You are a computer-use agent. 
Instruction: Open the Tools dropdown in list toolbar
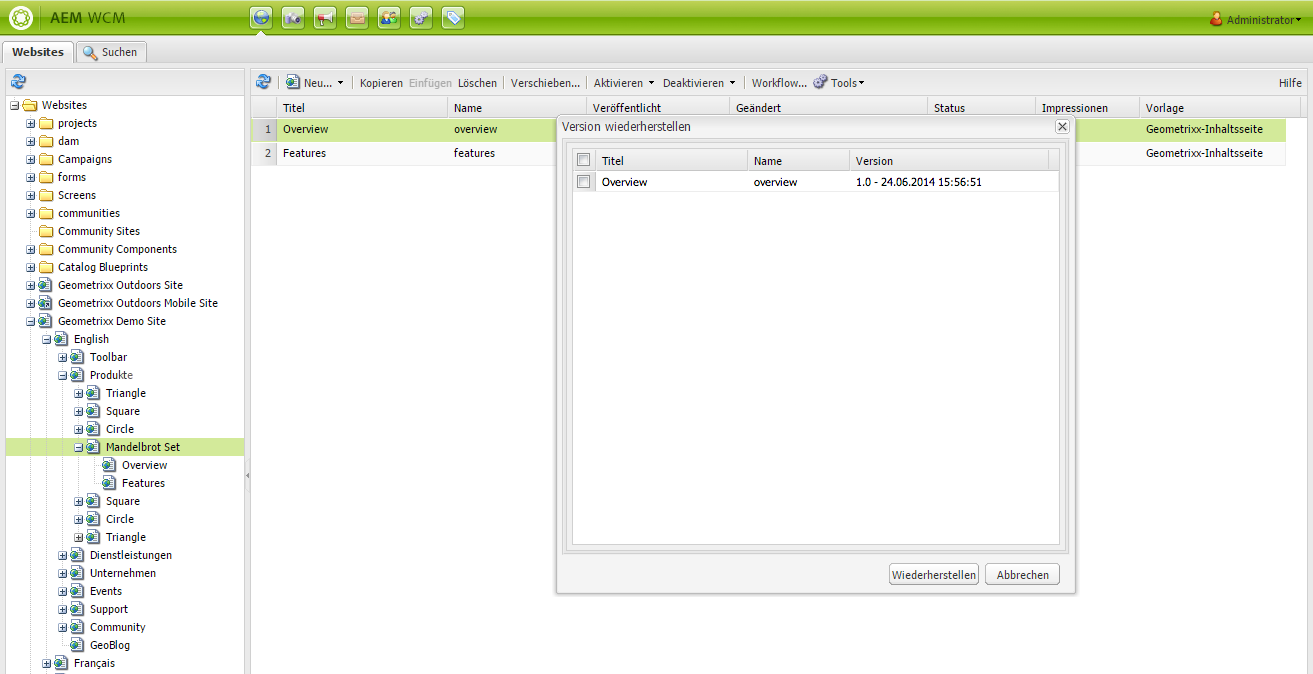point(847,83)
